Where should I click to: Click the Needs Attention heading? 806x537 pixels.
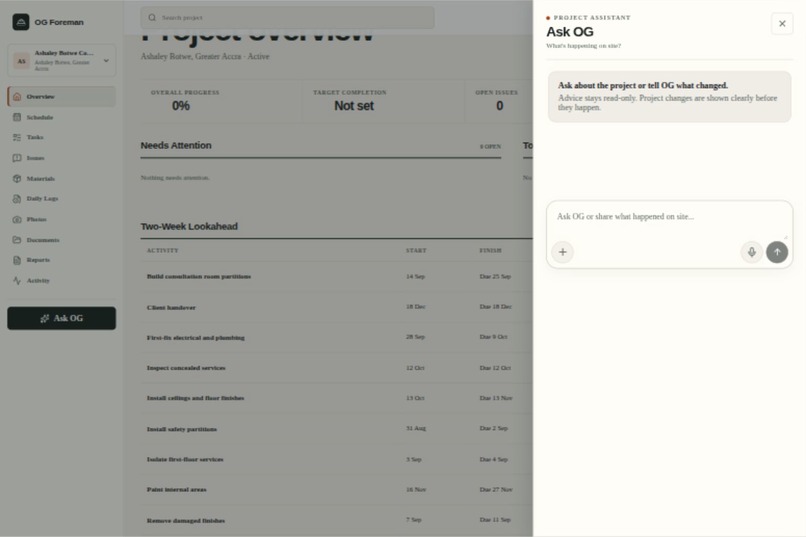176,145
